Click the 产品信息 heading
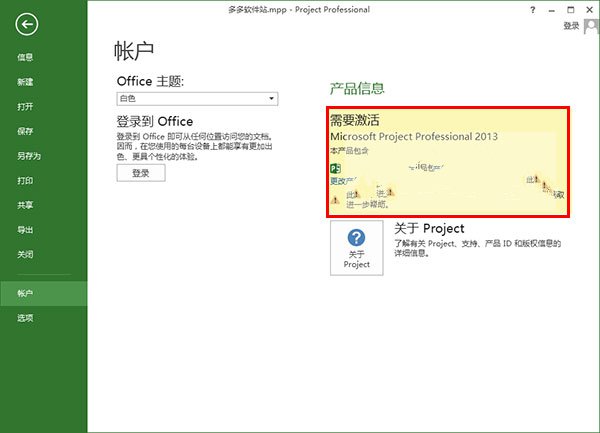This screenshot has height=433, width=600. click(x=357, y=88)
